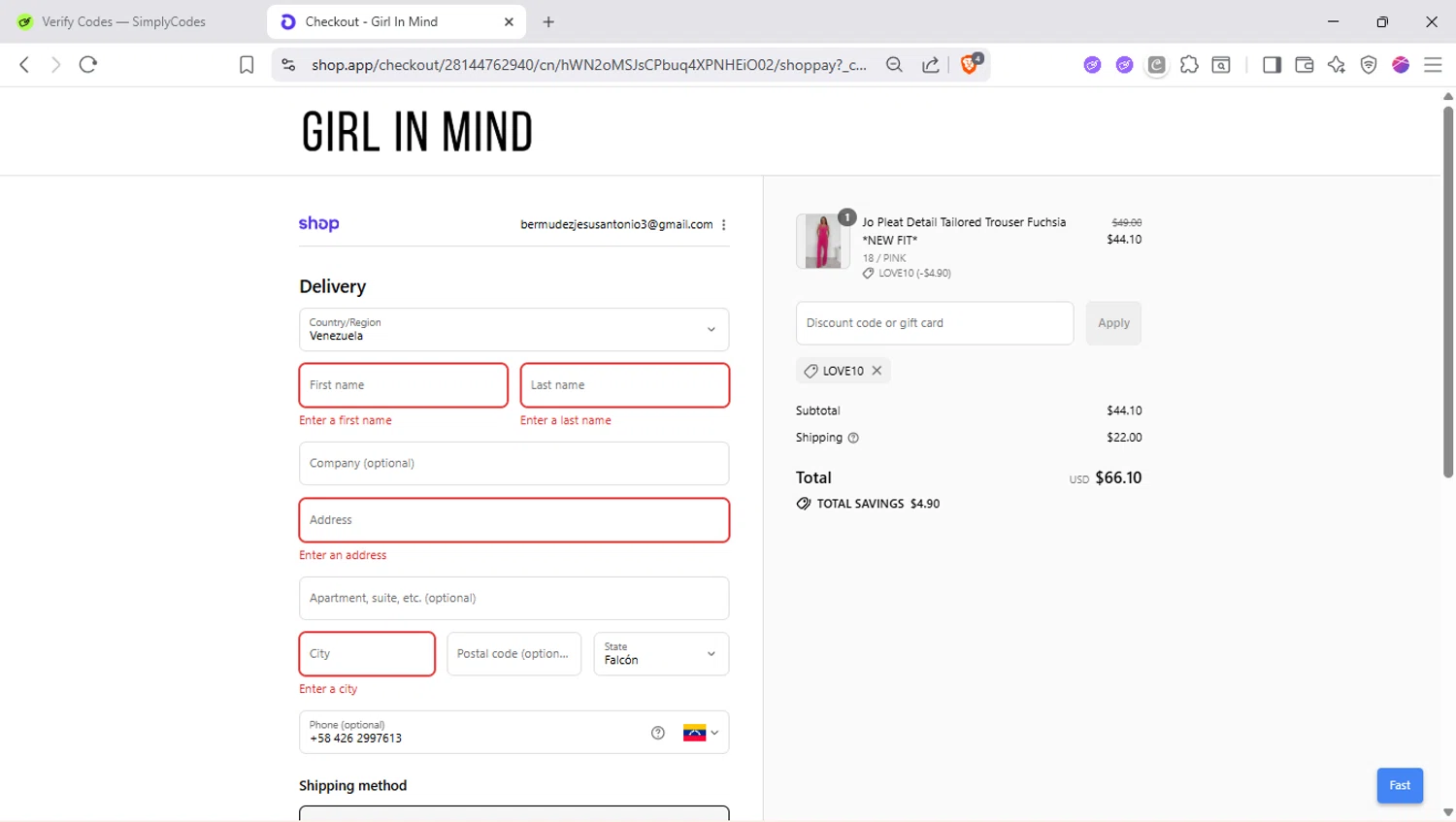Remove the LOVE10 discount code
The image size is (1456, 822).
[x=877, y=371]
